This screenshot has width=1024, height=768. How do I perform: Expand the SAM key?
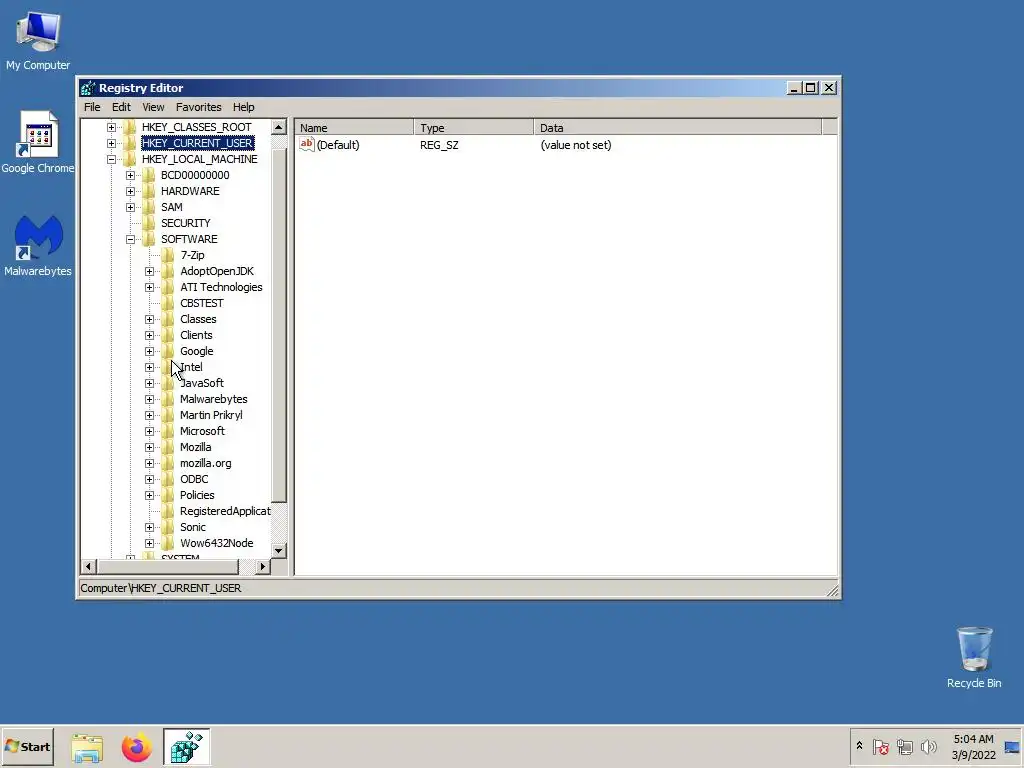(130, 207)
